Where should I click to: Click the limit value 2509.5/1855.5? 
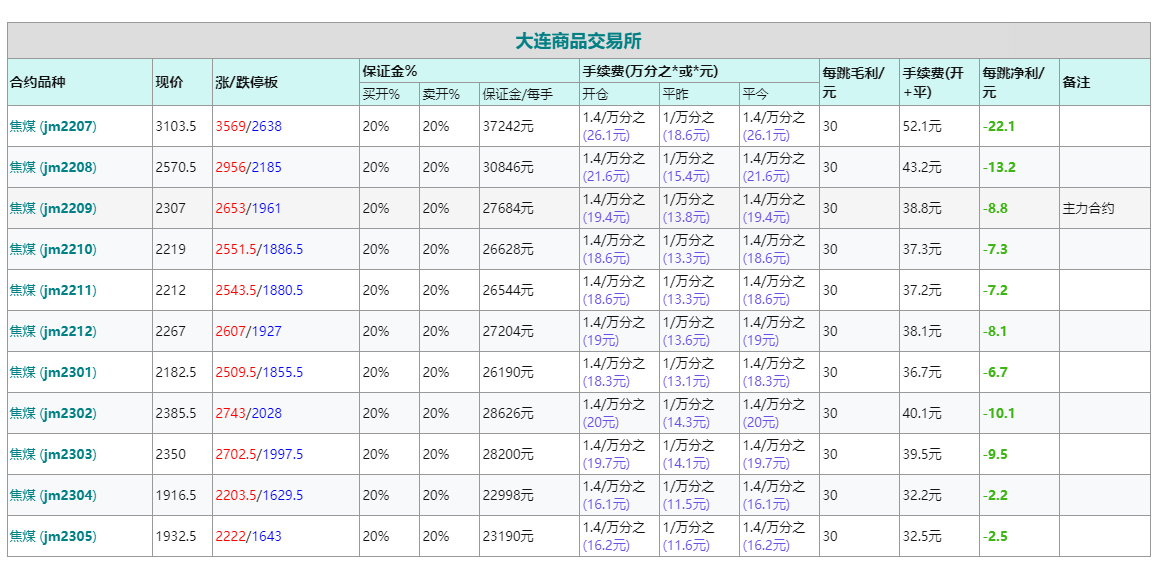tap(259, 372)
